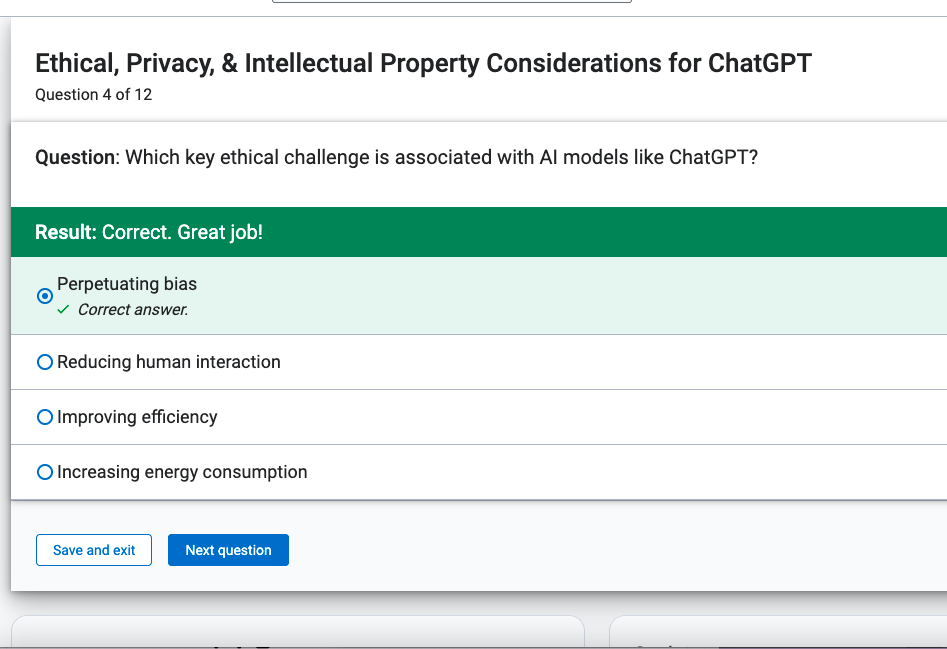Screen dimensions: 947x649
Task: Click the bottom-right card below the quiz
Action: (778, 631)
